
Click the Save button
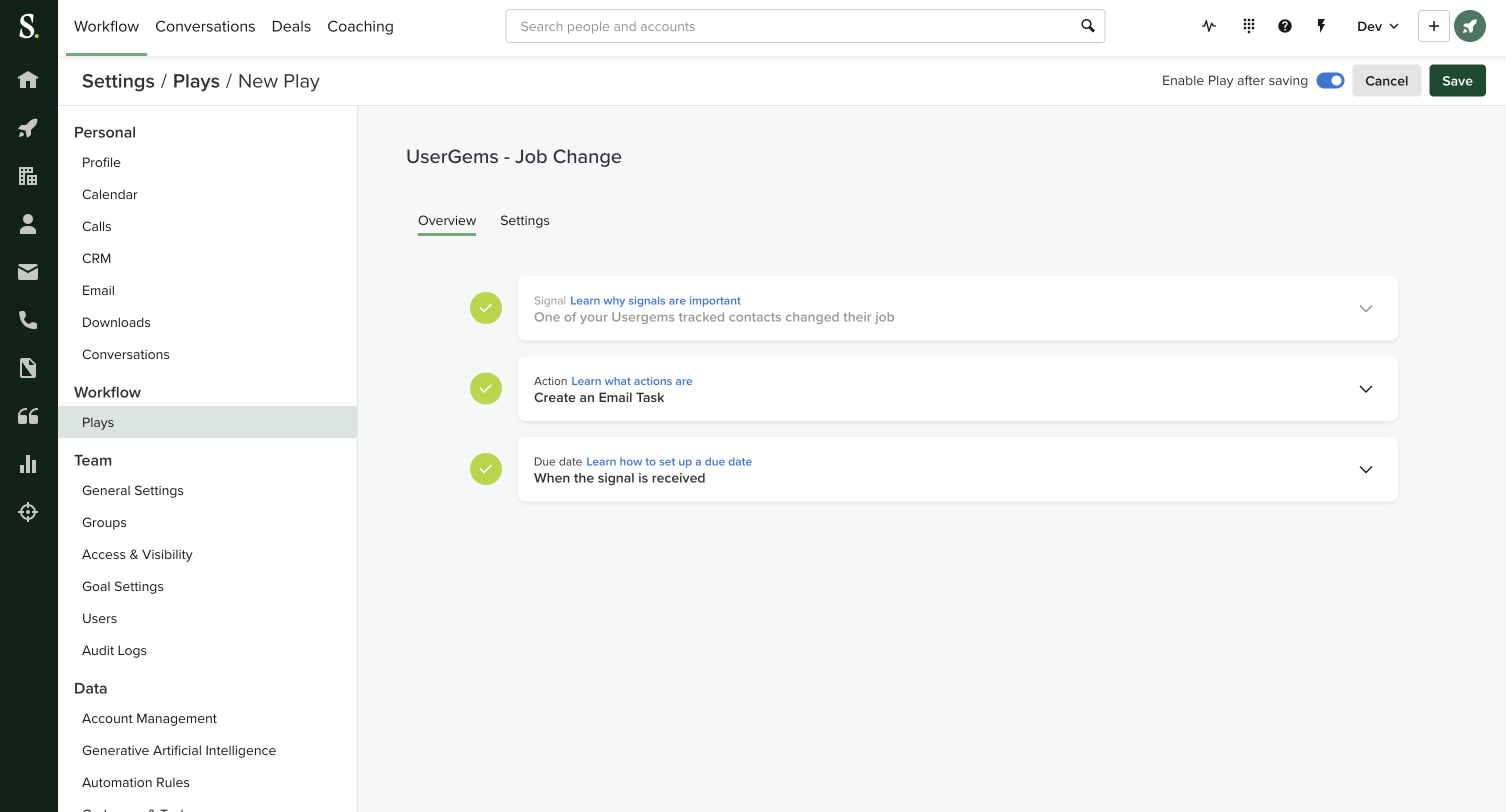click(x=1456, y=80)
